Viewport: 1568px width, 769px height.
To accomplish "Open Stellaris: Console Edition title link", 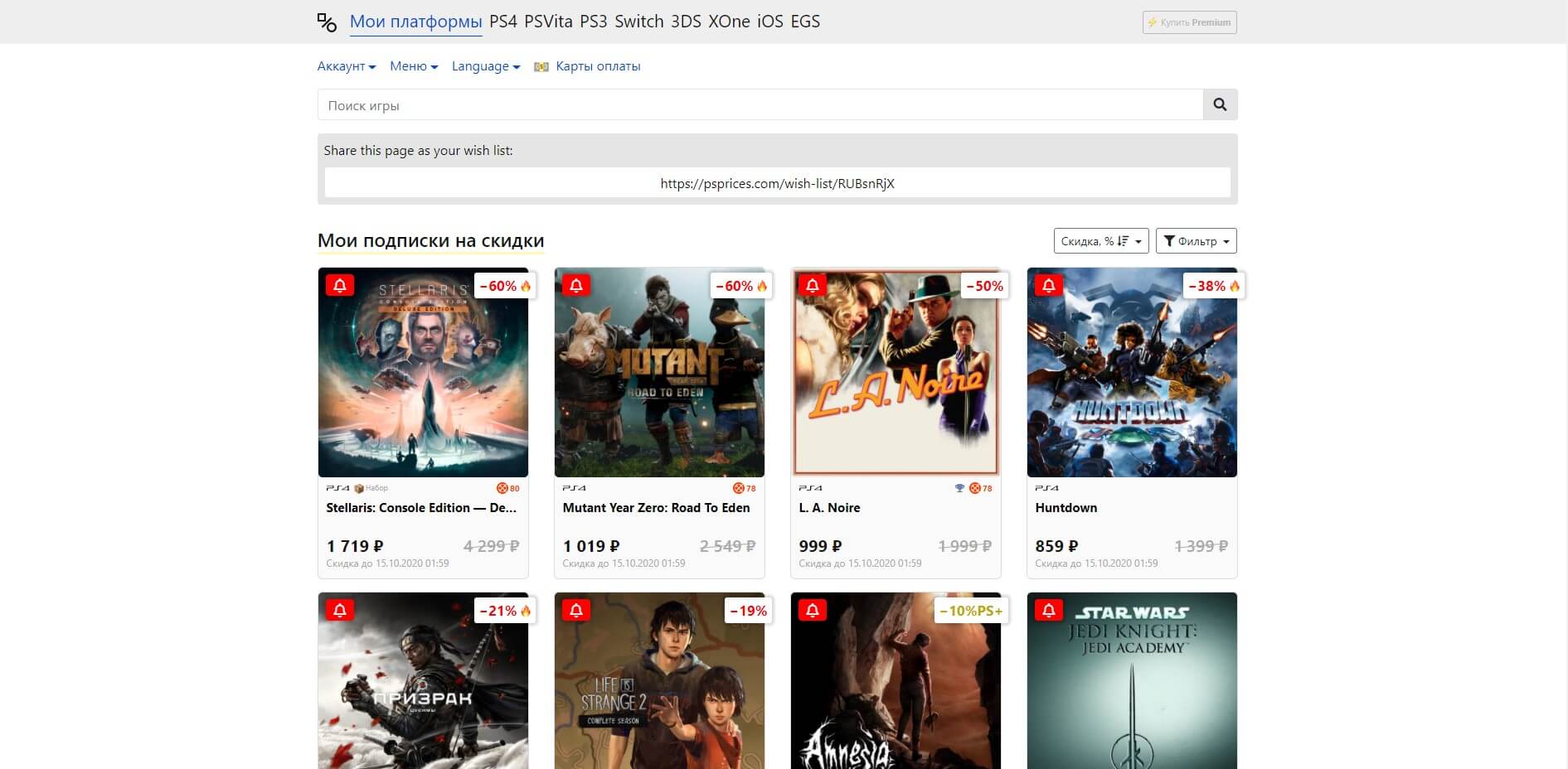I will (421, 508).
